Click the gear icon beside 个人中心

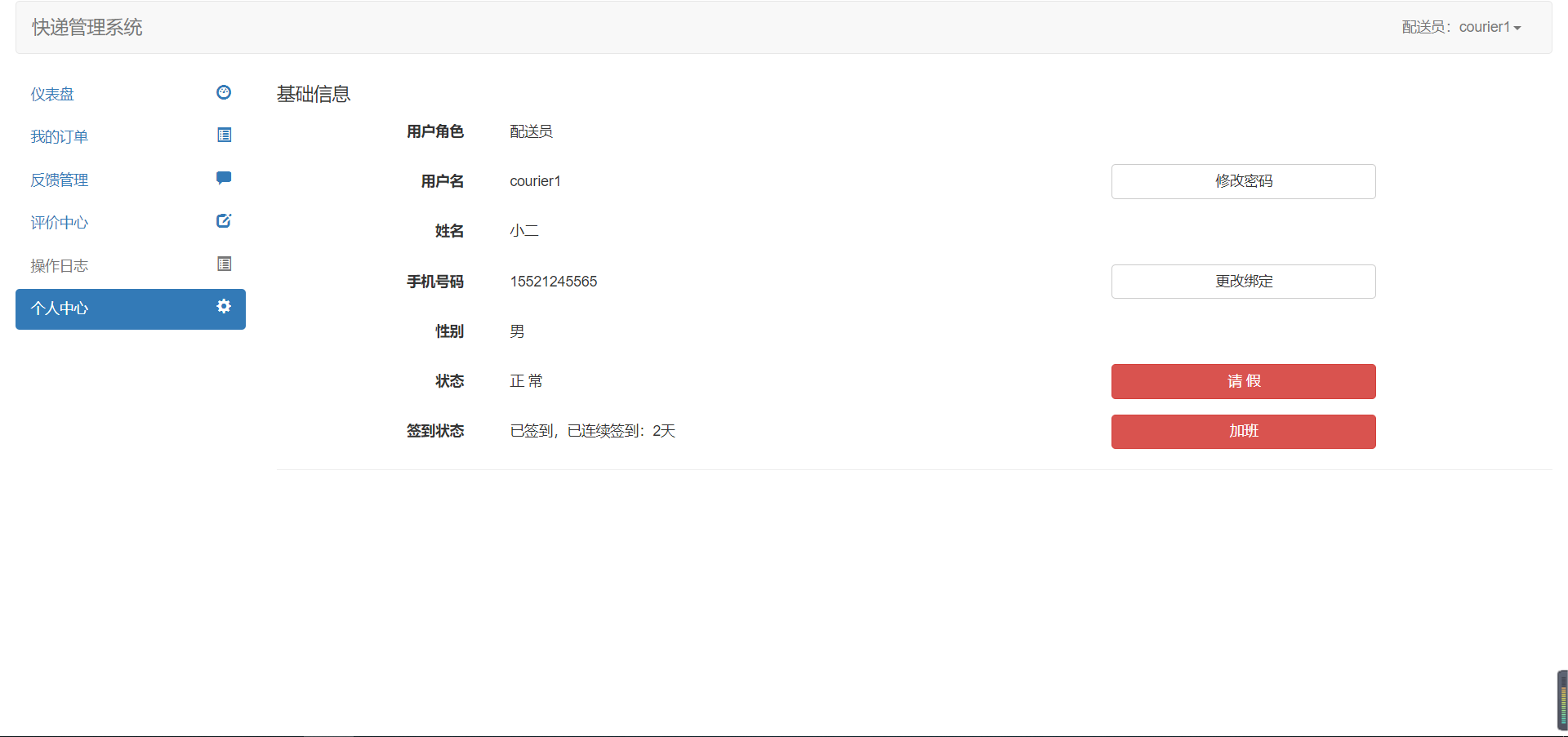224,306
